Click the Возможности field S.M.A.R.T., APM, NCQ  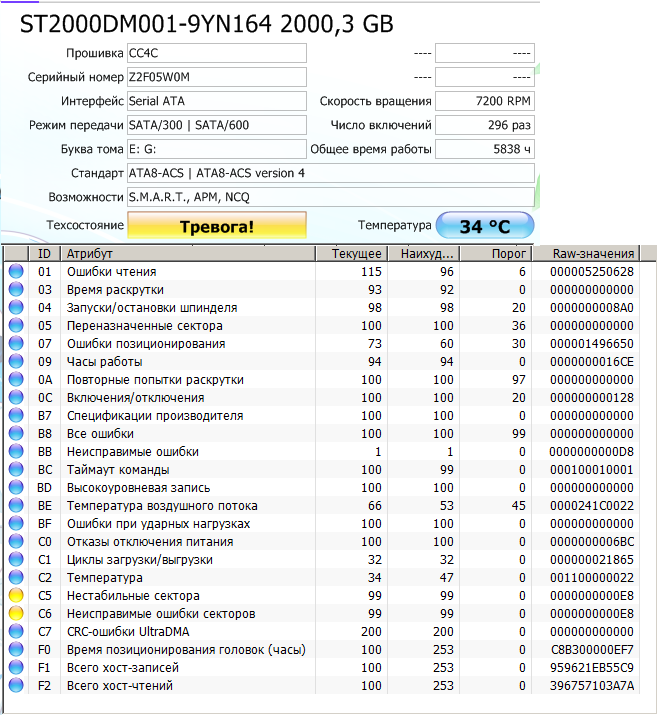point(331,197)
